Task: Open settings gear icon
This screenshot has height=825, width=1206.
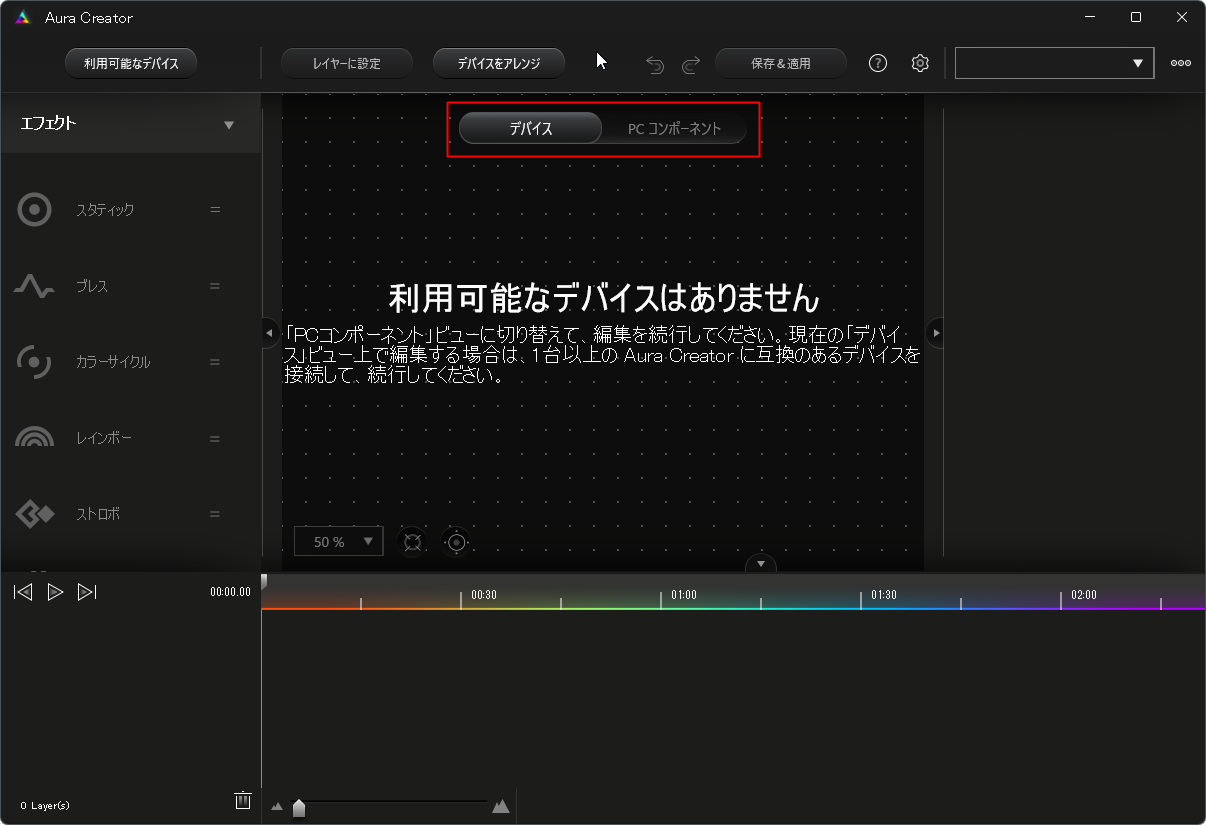Action: click(920, 63)
